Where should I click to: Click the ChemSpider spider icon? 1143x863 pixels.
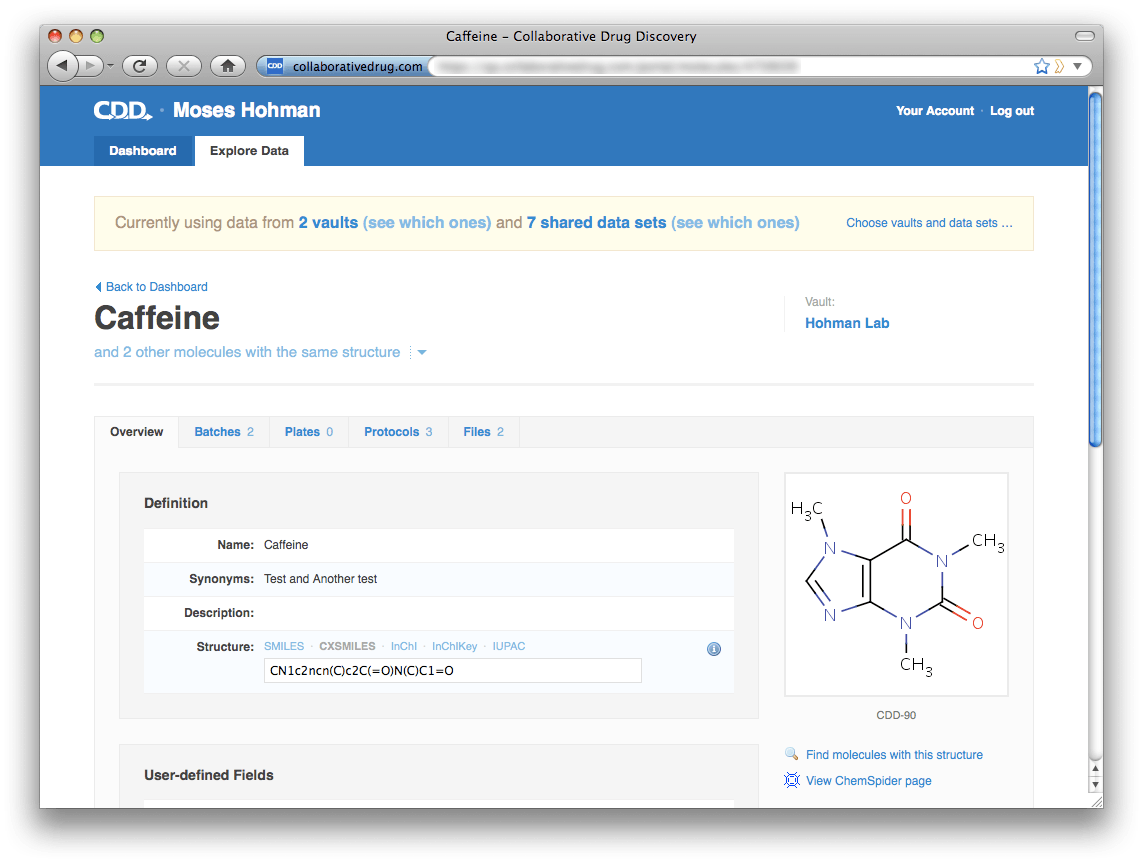(x=792, y=781)
